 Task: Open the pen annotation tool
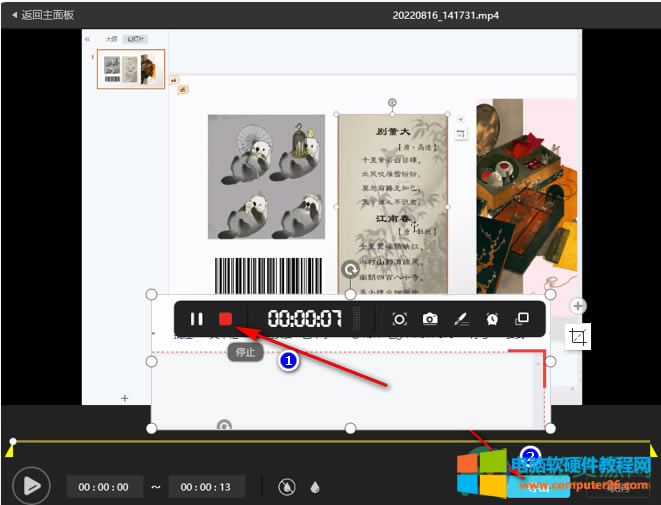[x=461, y=319]
